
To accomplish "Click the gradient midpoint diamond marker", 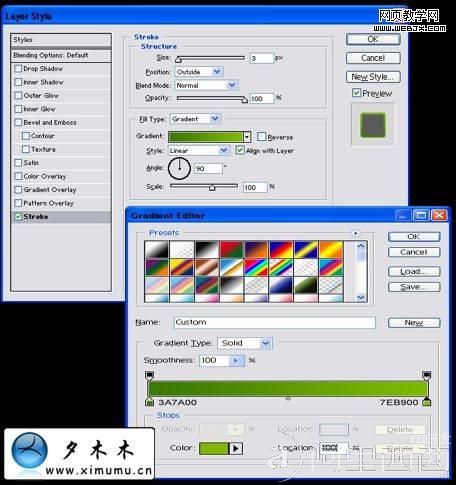I will (288, 398).
